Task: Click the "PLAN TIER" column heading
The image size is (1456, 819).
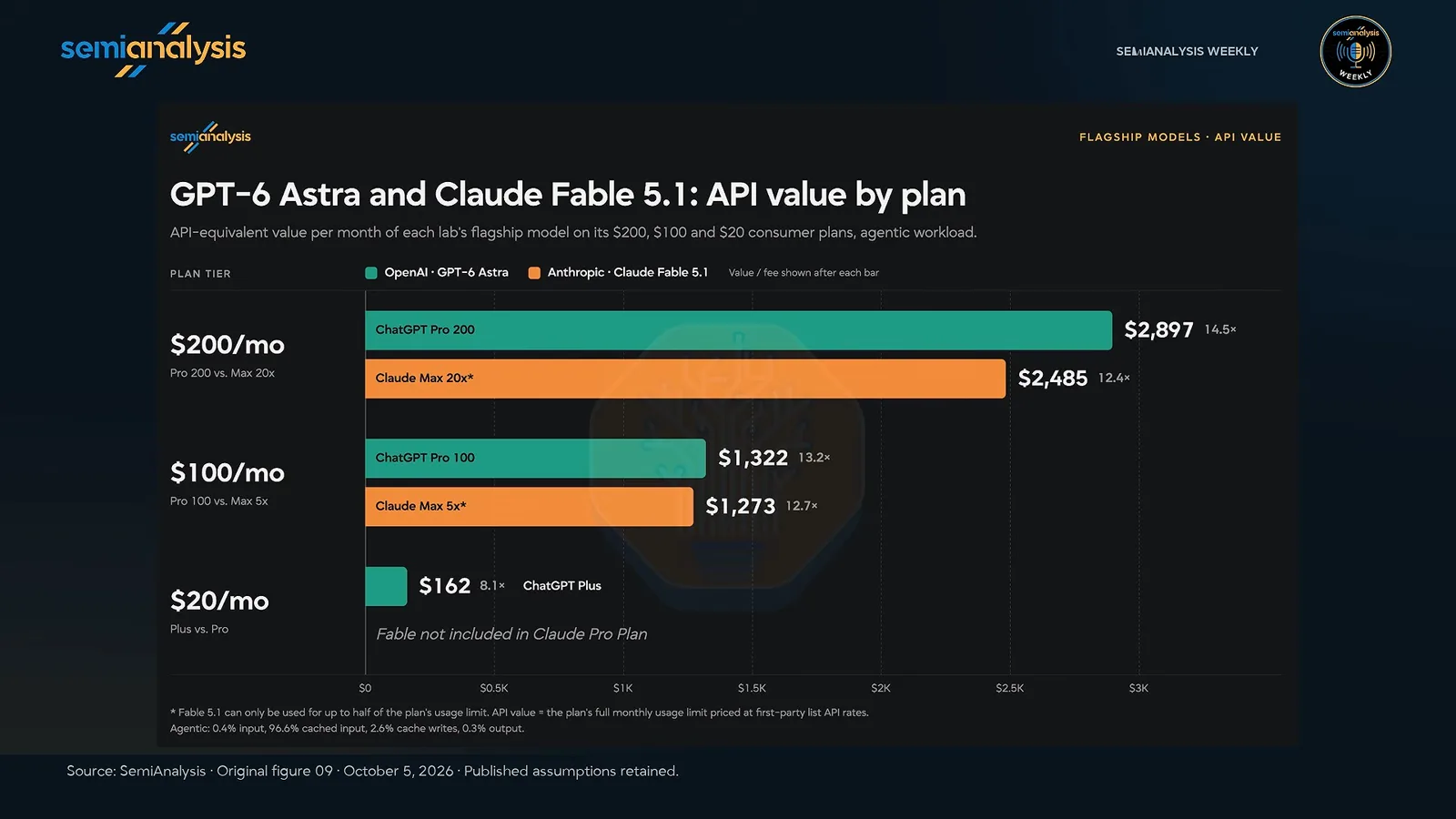Action: click(x=200, y=274)
